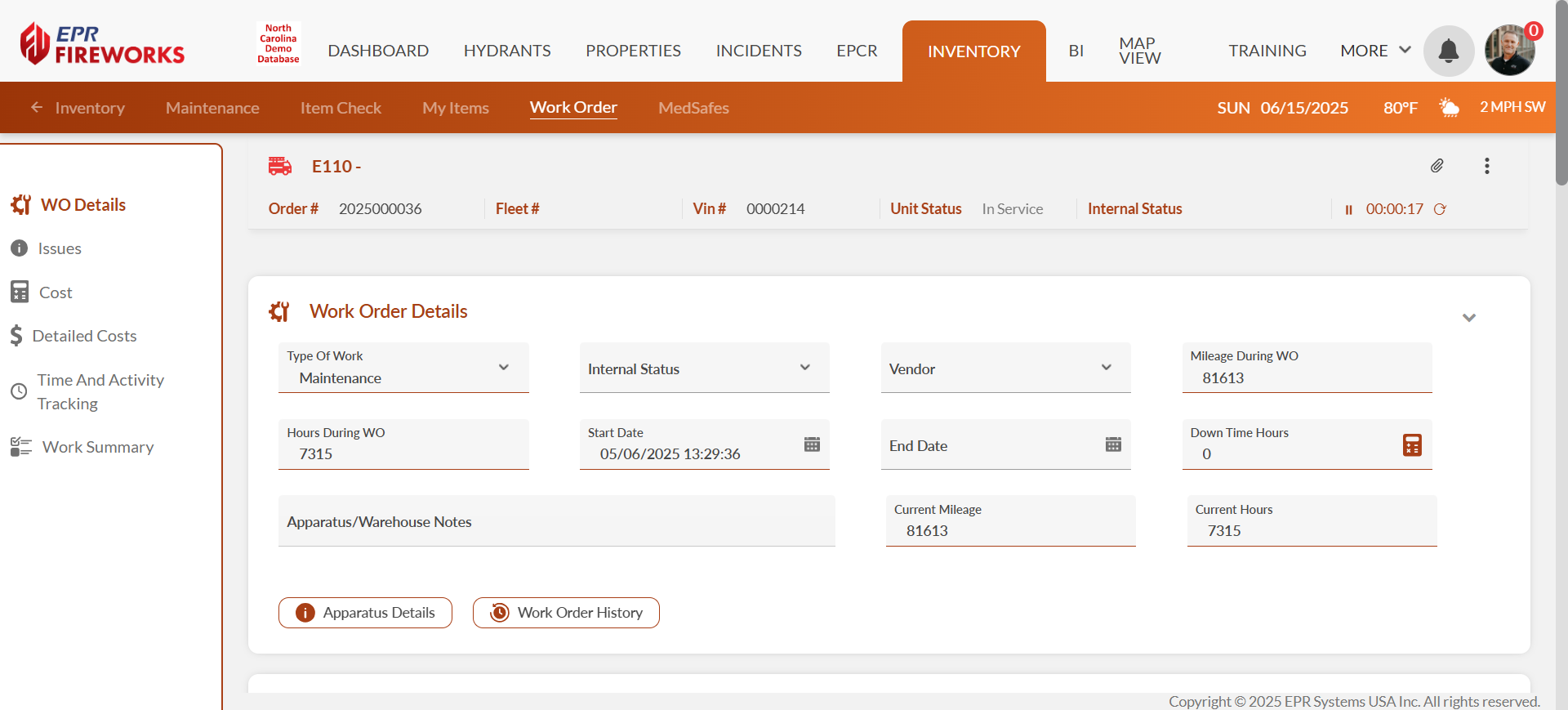Go to the HYDRANTS menu
This screenshot has height=710, width=1568.
(x=507, y=51)
